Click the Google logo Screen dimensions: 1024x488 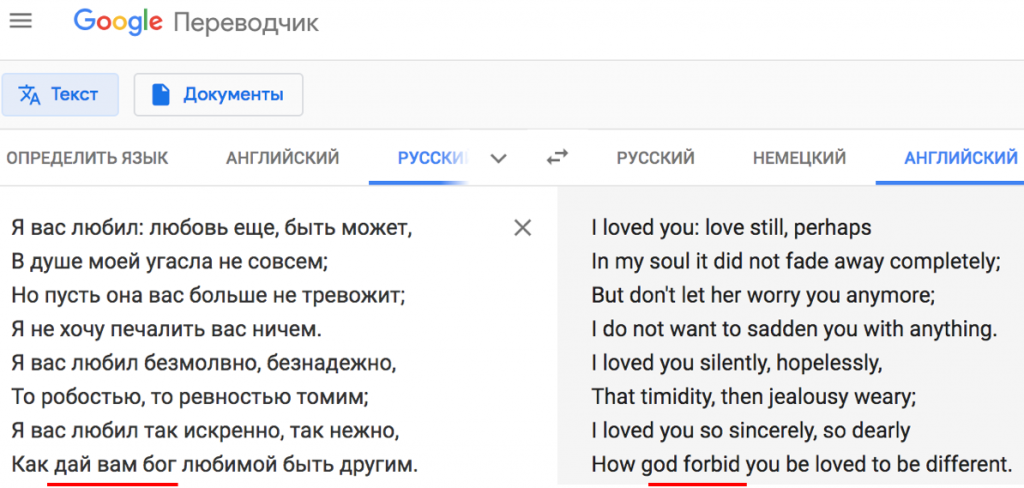click(x=118, y=23)
